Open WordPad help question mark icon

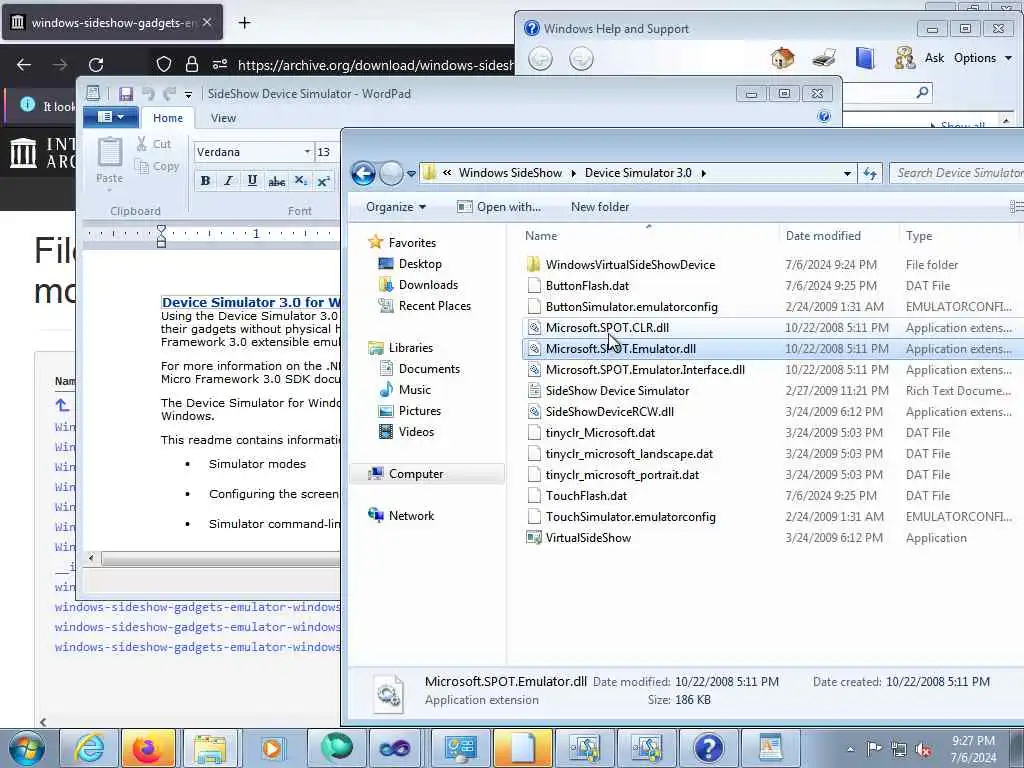click(x=824, y=117)
